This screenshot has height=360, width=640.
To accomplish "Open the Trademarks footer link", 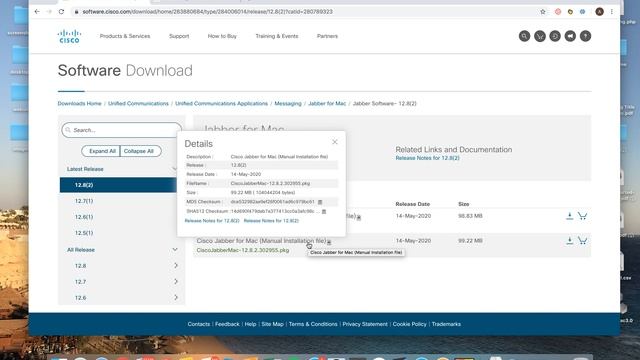I will tap(446, 324).
